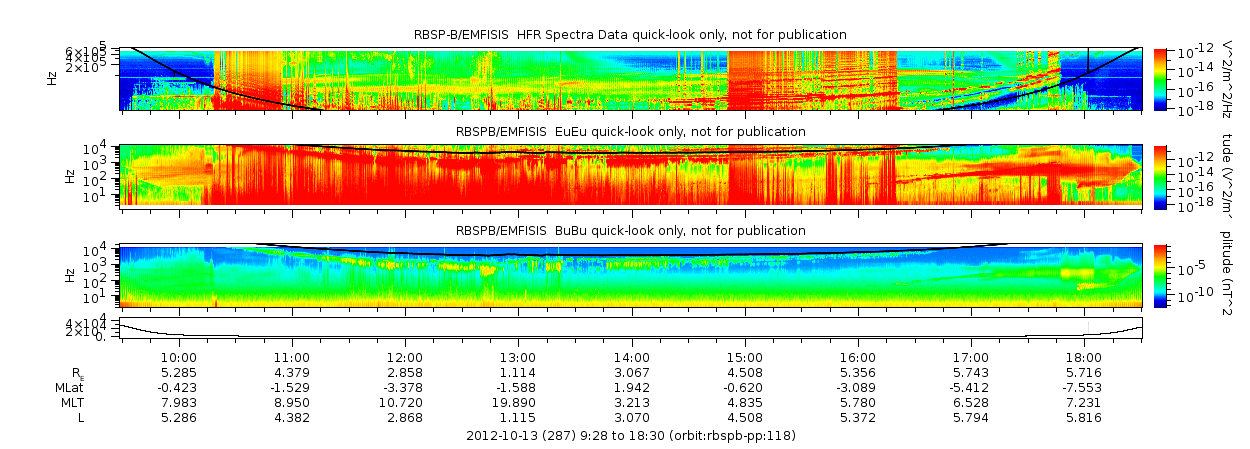Click the EuEu spectrogram plot area
The width and height of the screenshot is (1250, 449).
pos(631,175)
